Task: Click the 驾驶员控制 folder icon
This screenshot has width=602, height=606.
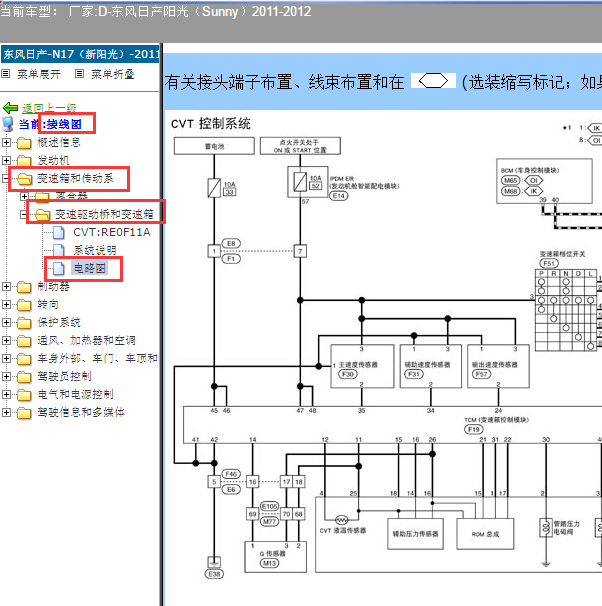Action: coord(24,377)
